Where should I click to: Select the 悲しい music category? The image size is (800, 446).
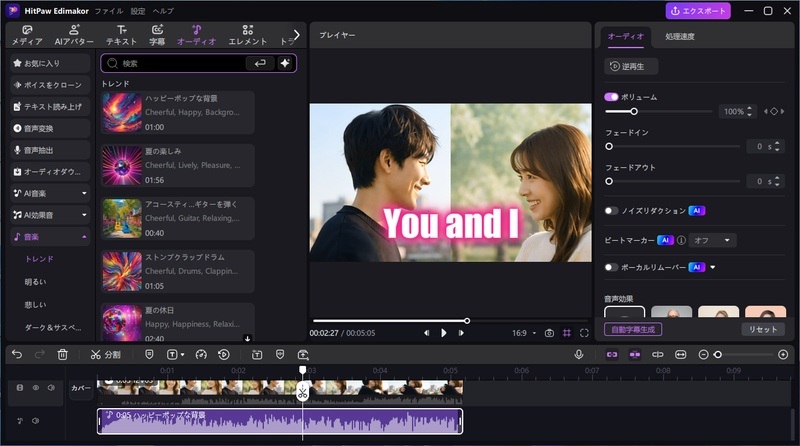click(35, 305)
